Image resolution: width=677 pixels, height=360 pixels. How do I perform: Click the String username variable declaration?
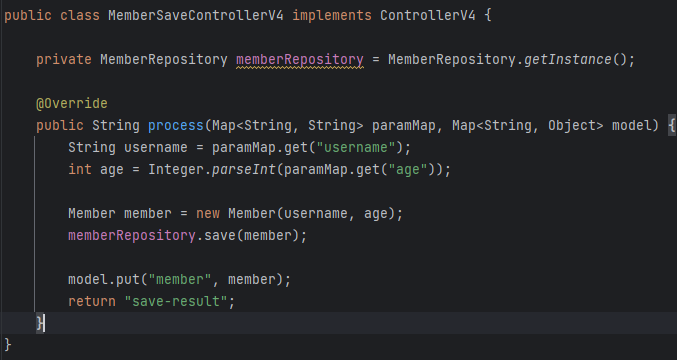[128, 148]
